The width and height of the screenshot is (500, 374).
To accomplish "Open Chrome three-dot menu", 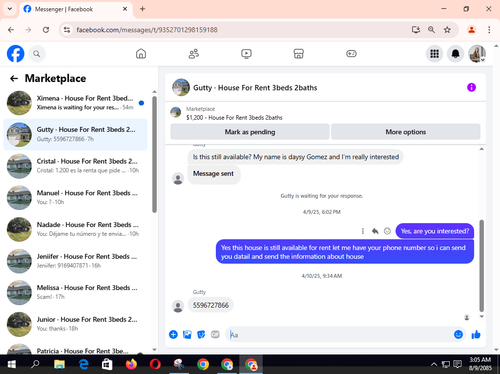I will [489, 30].
